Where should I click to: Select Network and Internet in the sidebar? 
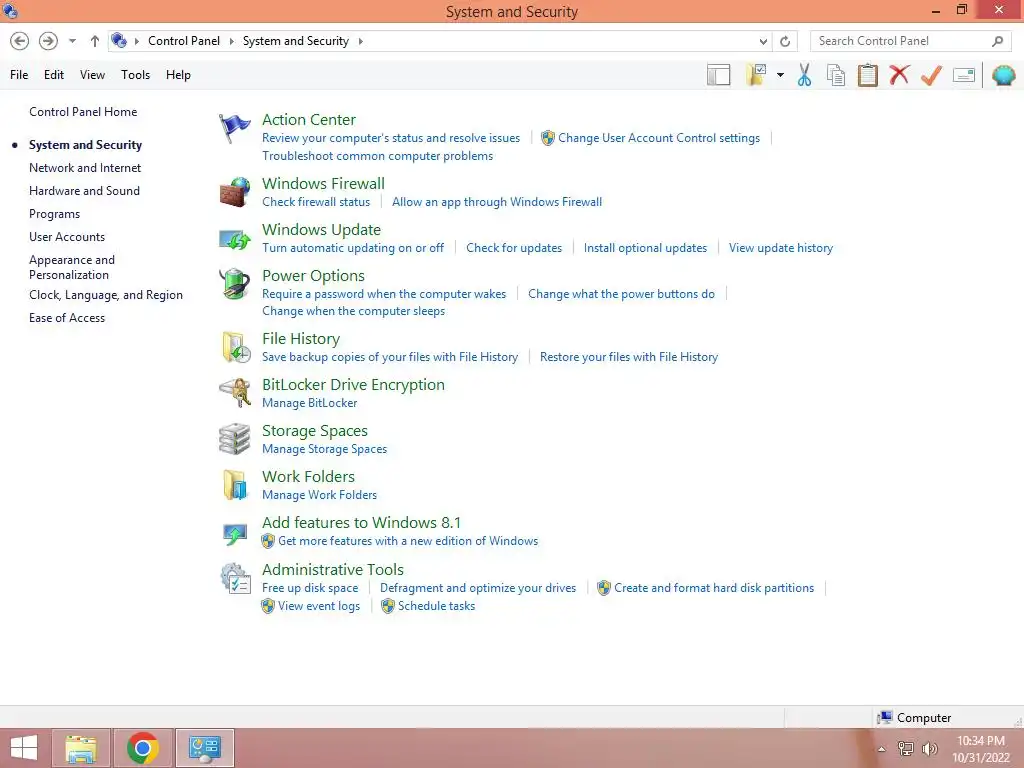[85, 168]
